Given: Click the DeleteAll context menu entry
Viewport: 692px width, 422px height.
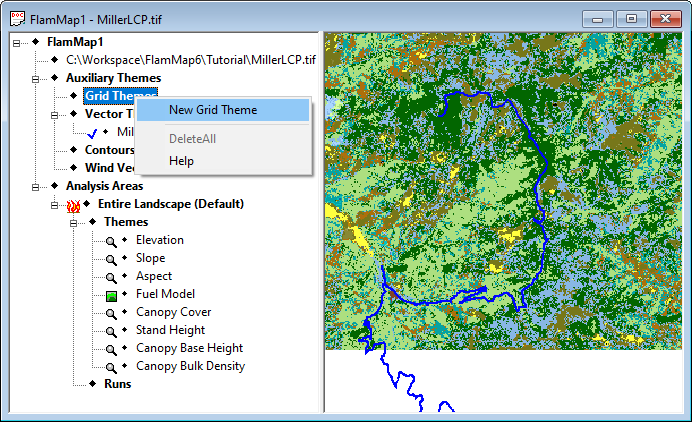Looking at the screenshot, I should pyautogui.click(x=223, y=139).
